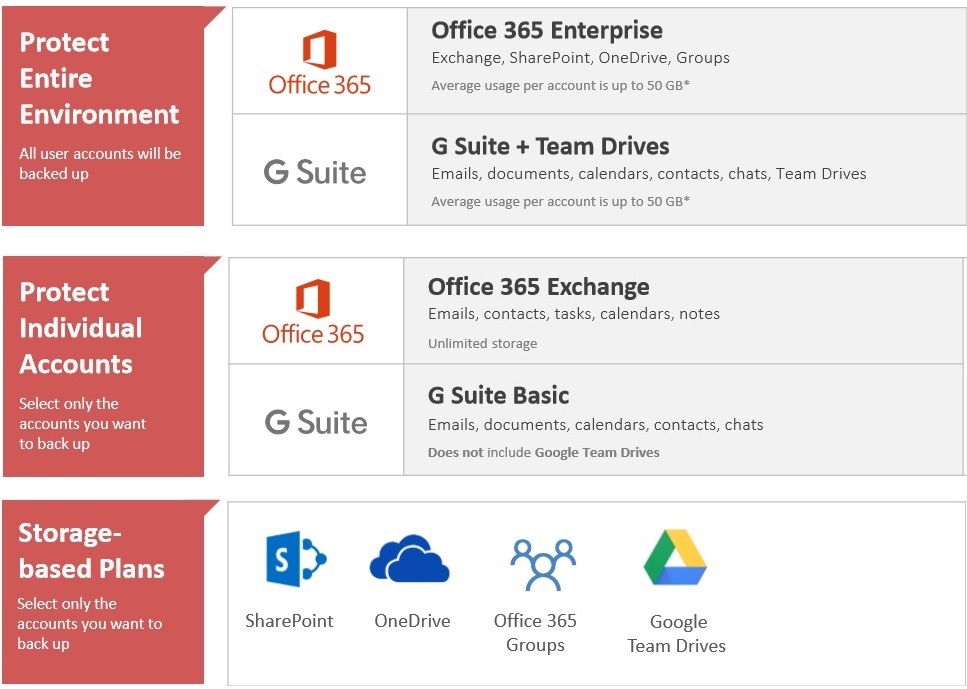The image size is (967, 689).
Task: Click the Google Team Drives label
Action: pyautogui.click(x=677, y=633)
